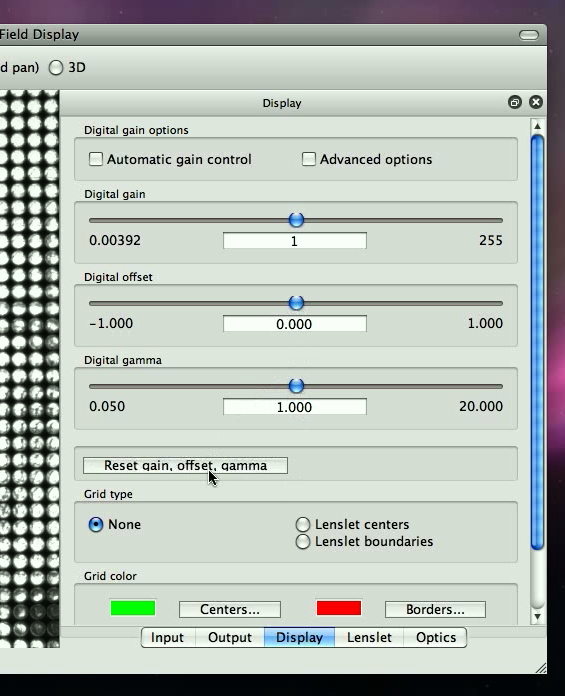Click the red grid color swatch
Image resolution: width=565 pixels, height=696 pixels.
[339, 608]
